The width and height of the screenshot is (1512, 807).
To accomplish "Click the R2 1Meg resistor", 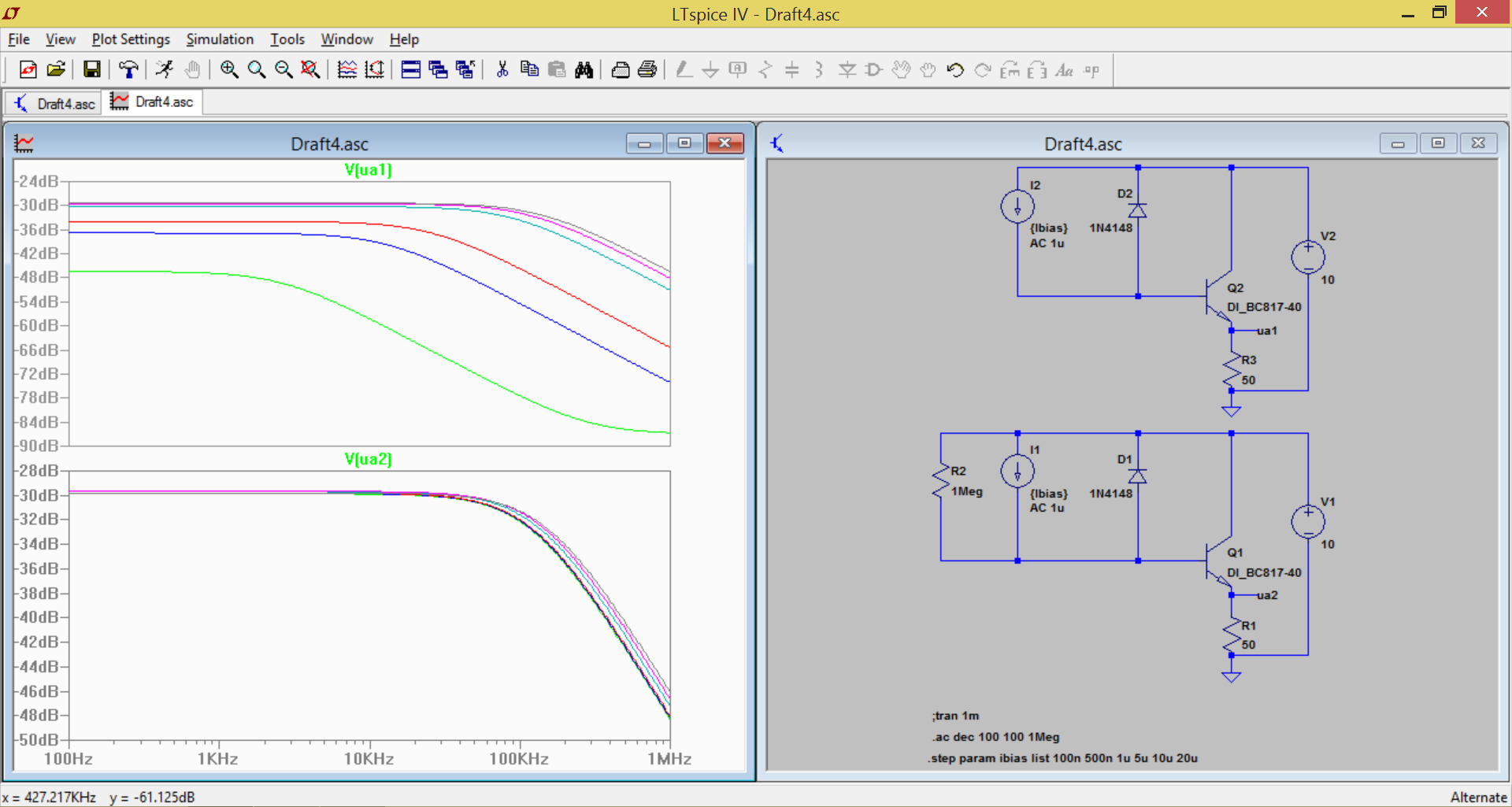I will coord(942,481).
